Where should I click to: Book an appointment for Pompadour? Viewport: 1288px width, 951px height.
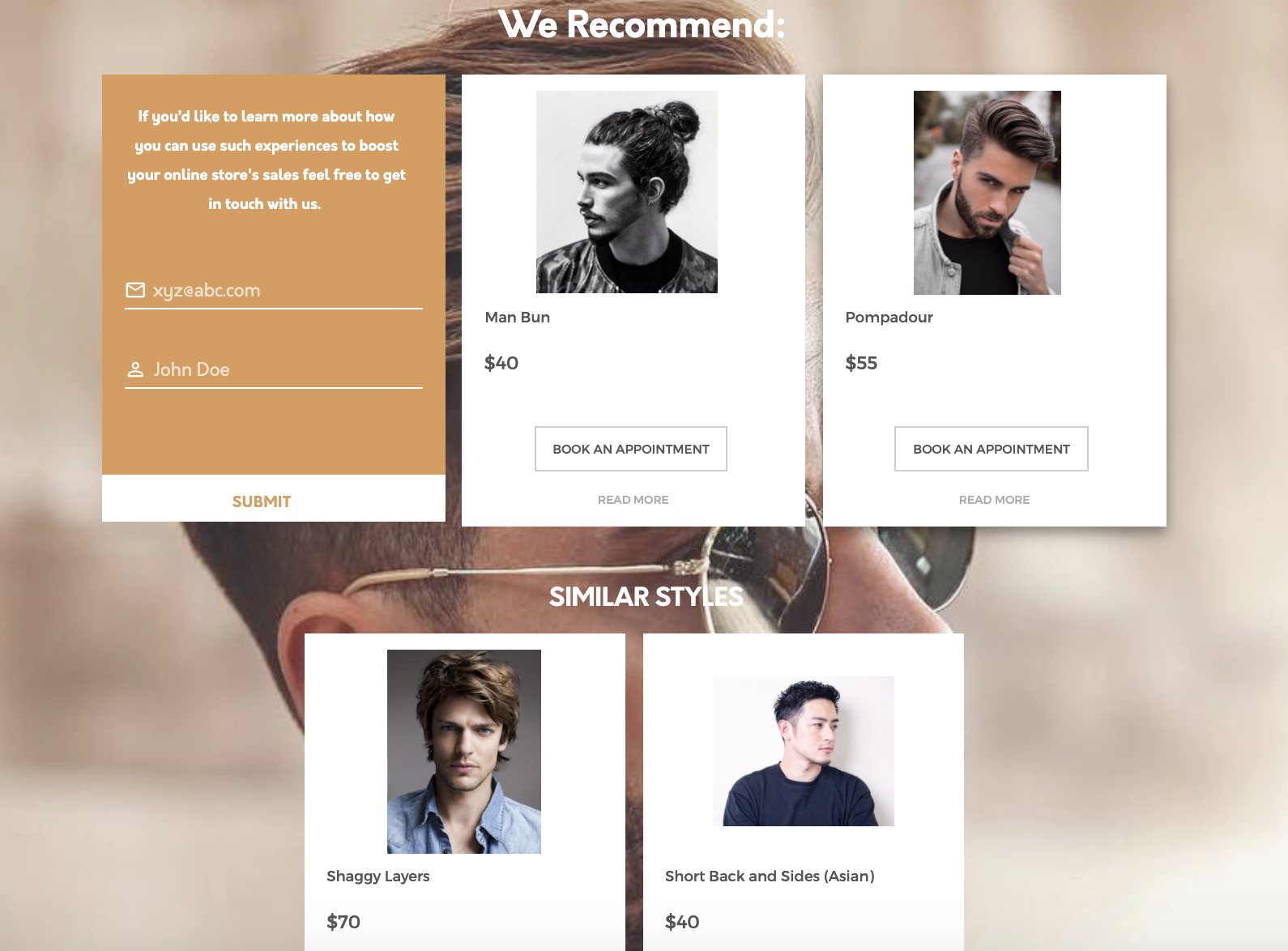pos(992,449)
